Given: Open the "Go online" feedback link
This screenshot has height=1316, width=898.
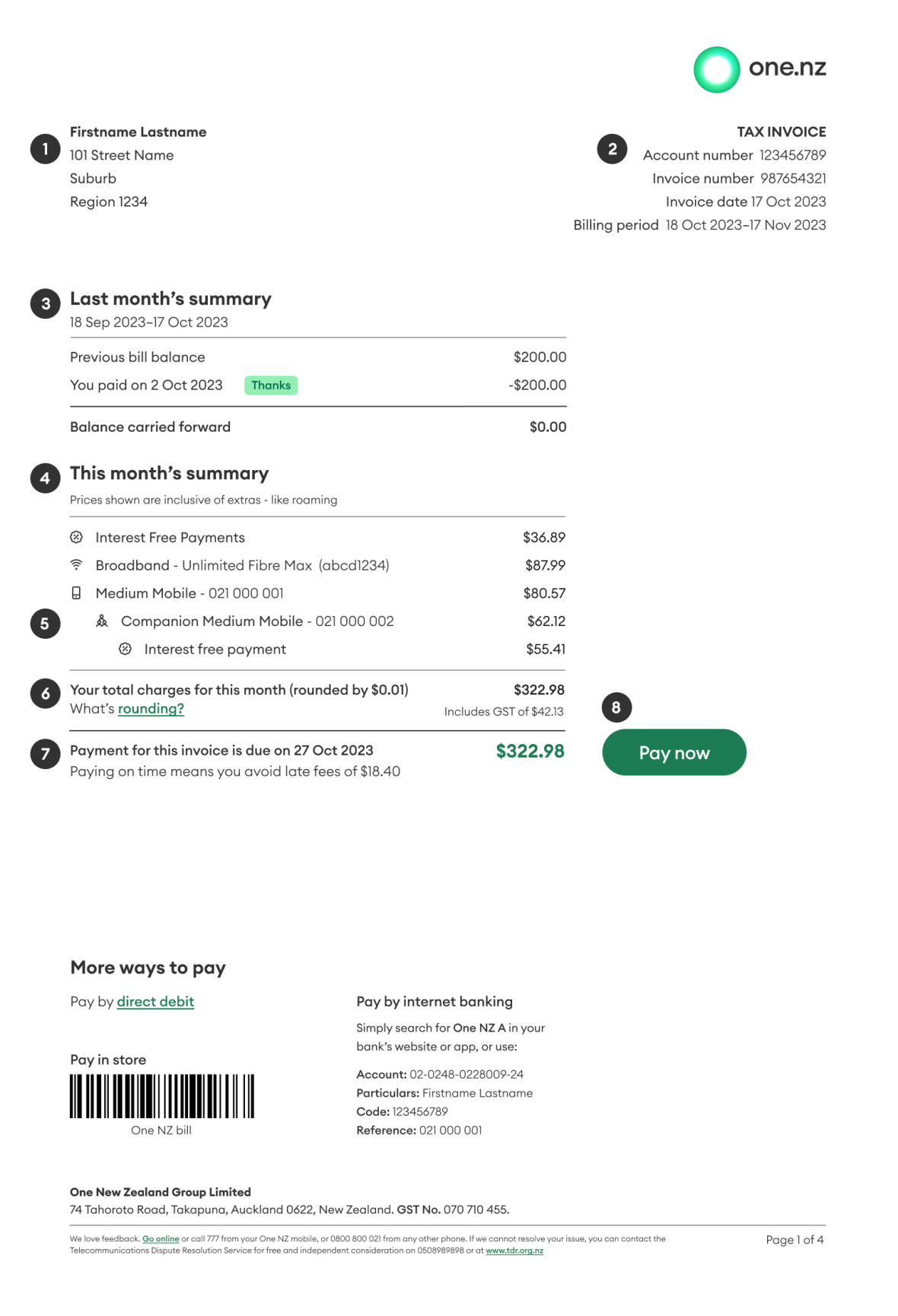Looking at the screenshot, I should [x=161, y=1239].
